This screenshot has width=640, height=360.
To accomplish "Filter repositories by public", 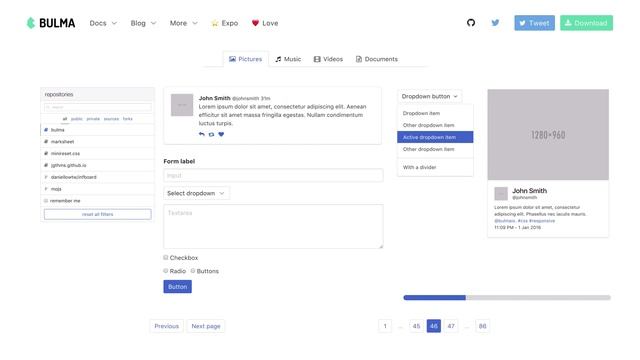I will click(x=77, y=119).
